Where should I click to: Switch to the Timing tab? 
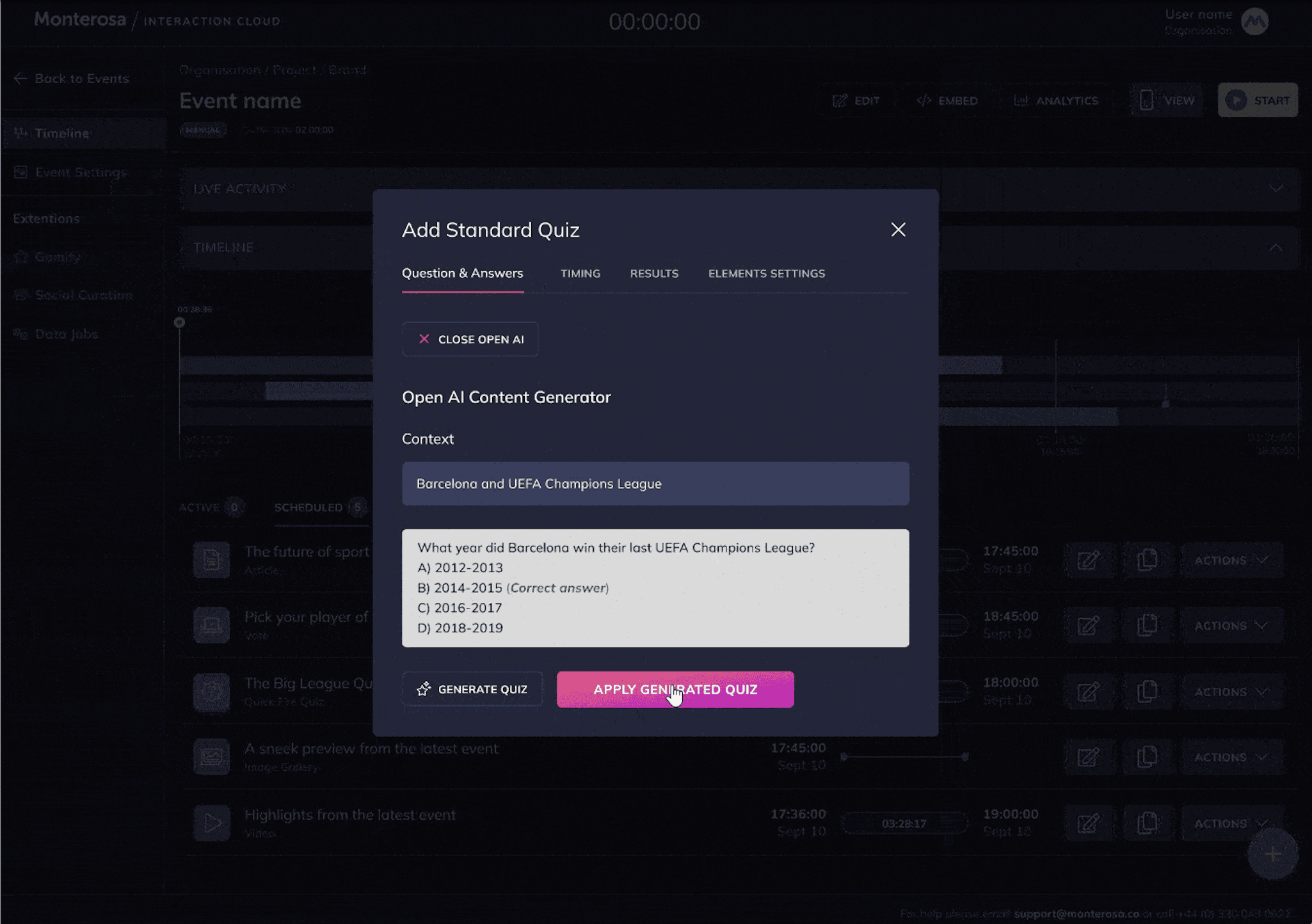tap(580, 273)
